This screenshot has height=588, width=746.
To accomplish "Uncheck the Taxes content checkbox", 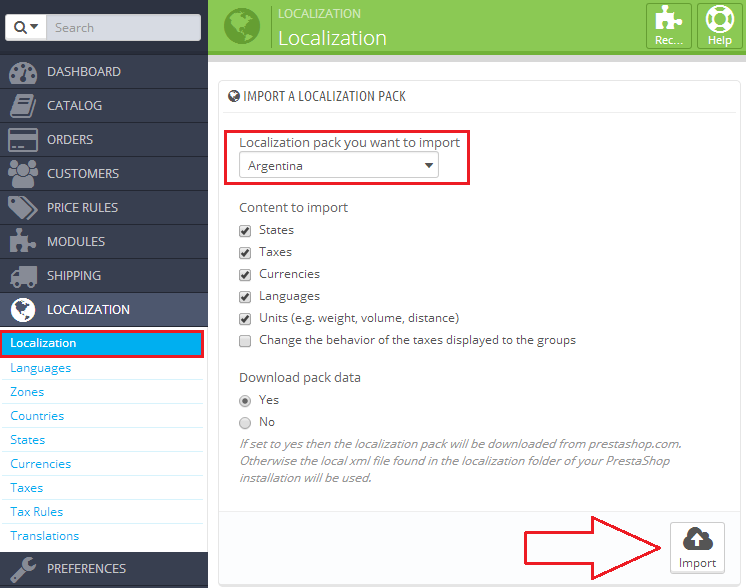I will click(245, 253).
